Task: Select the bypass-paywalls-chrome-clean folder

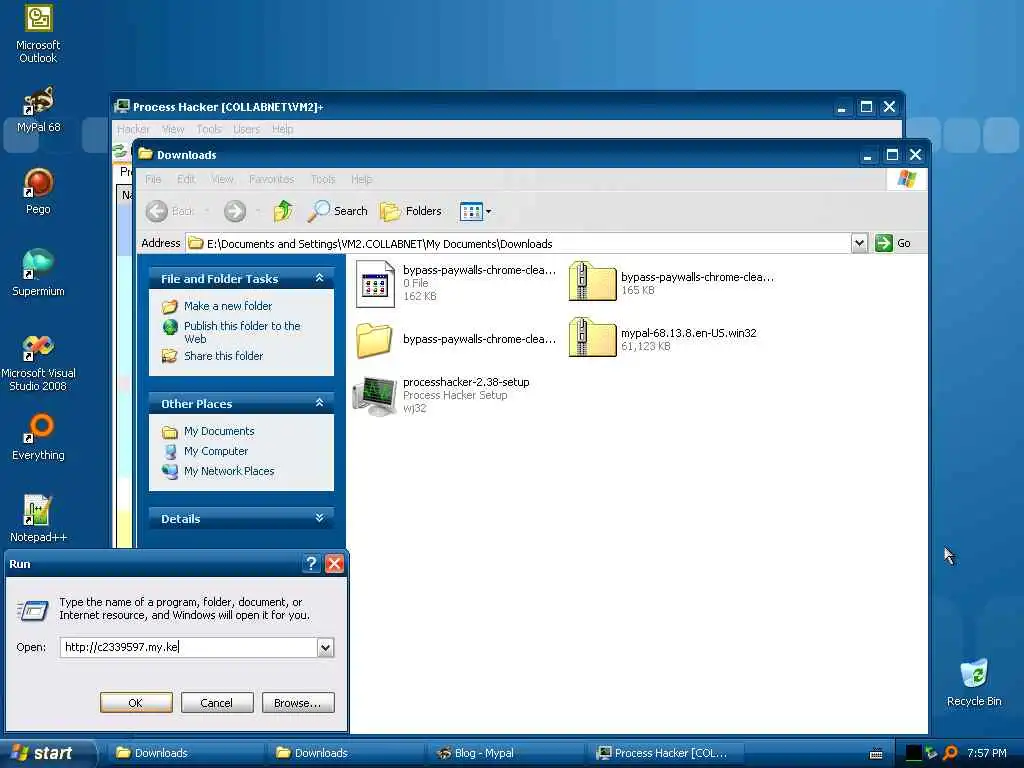Action: (x=456, y=340)
